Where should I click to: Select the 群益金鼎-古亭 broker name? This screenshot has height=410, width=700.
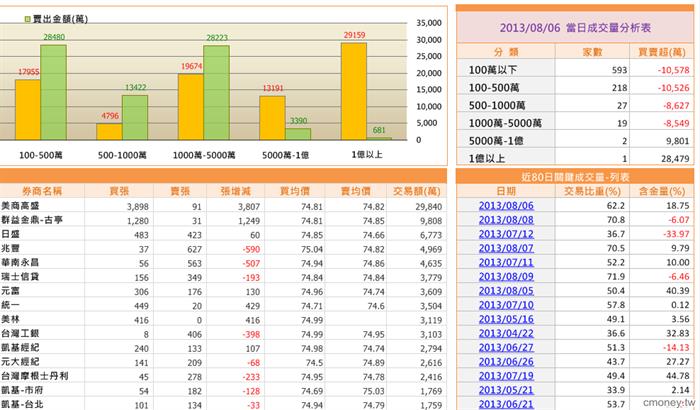tap(32, 220)
